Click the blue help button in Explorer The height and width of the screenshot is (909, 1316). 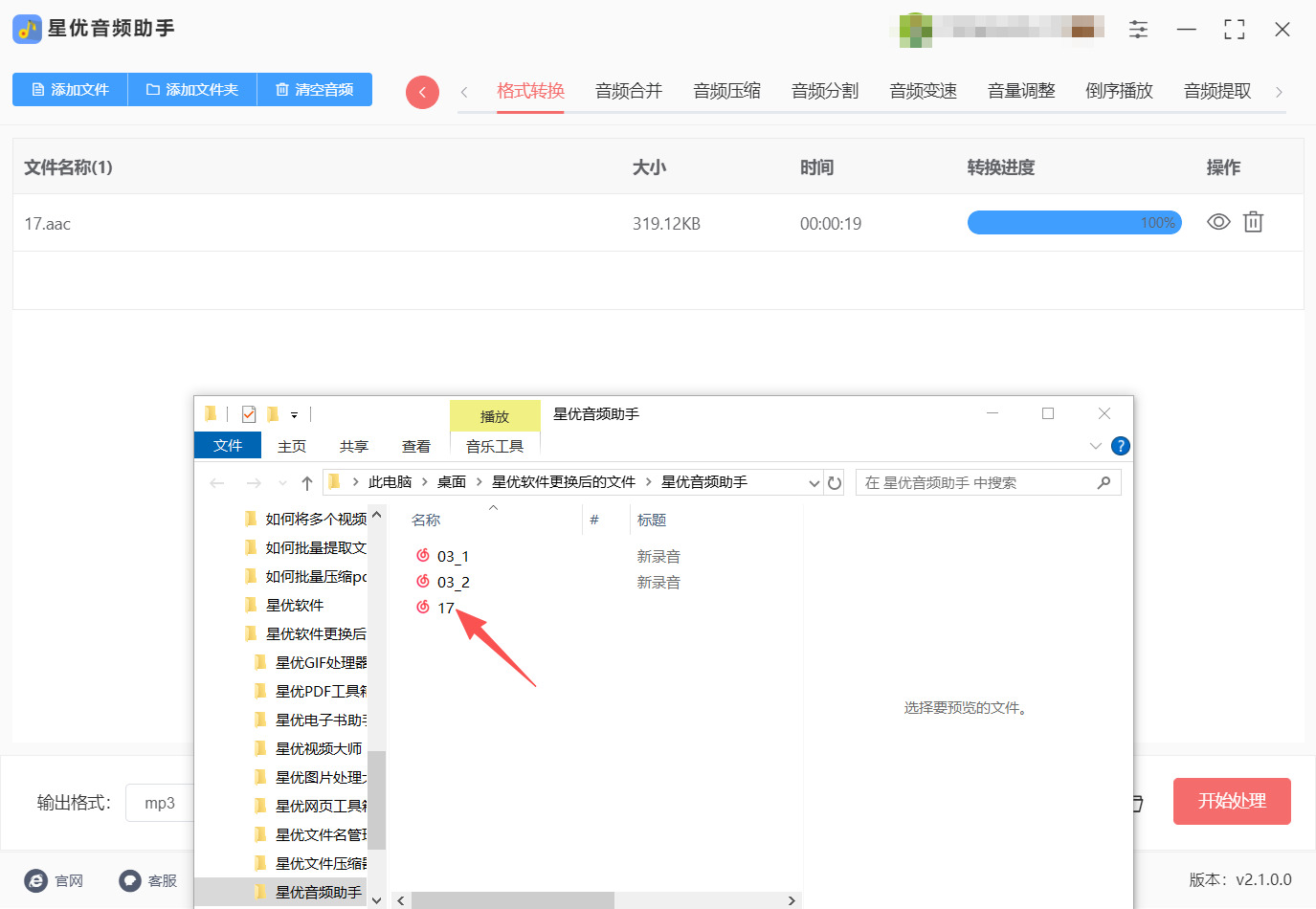pyautogui.click(x=1120, y=445)
